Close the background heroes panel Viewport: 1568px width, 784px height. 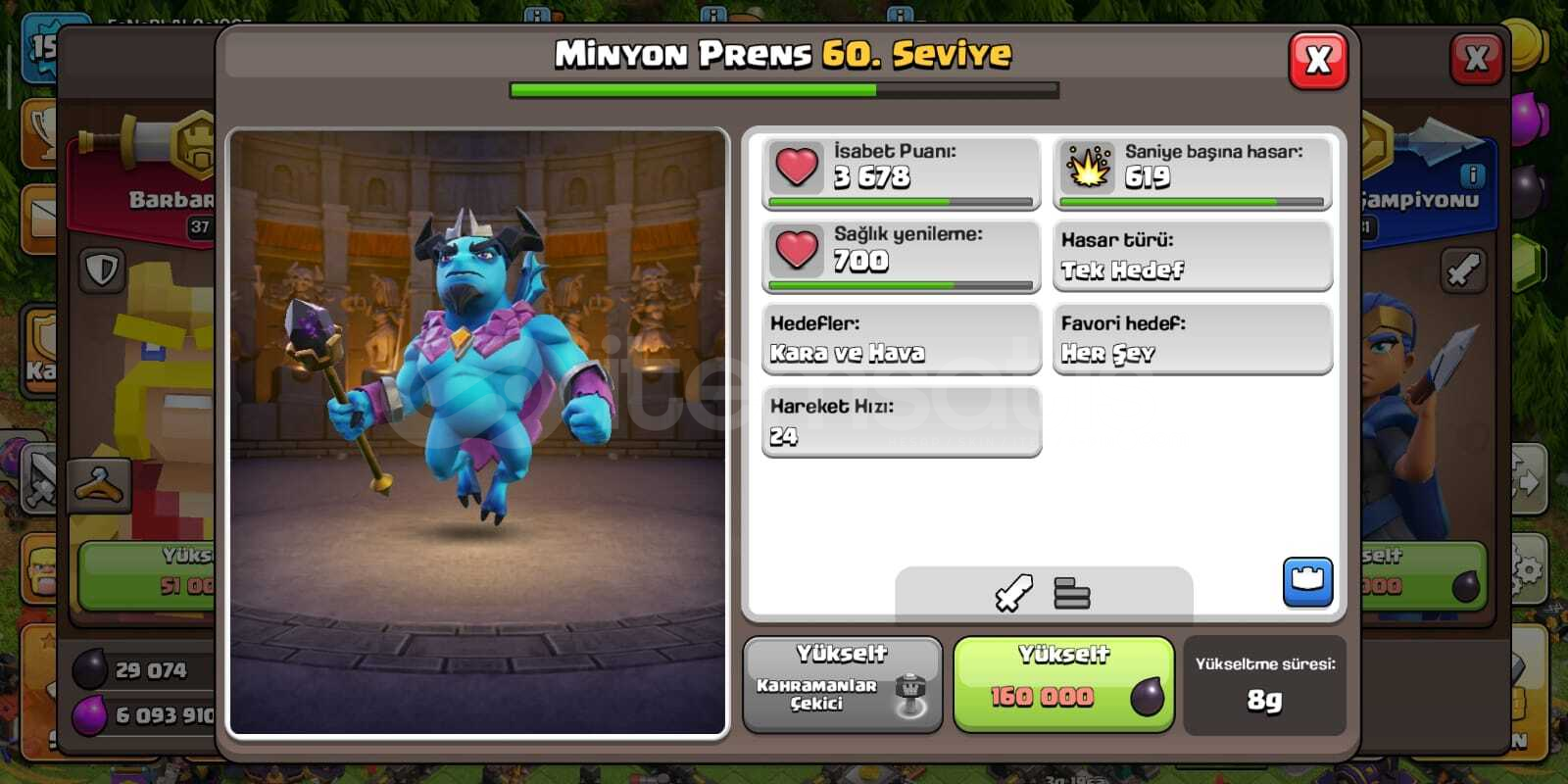coord(1477,59)
